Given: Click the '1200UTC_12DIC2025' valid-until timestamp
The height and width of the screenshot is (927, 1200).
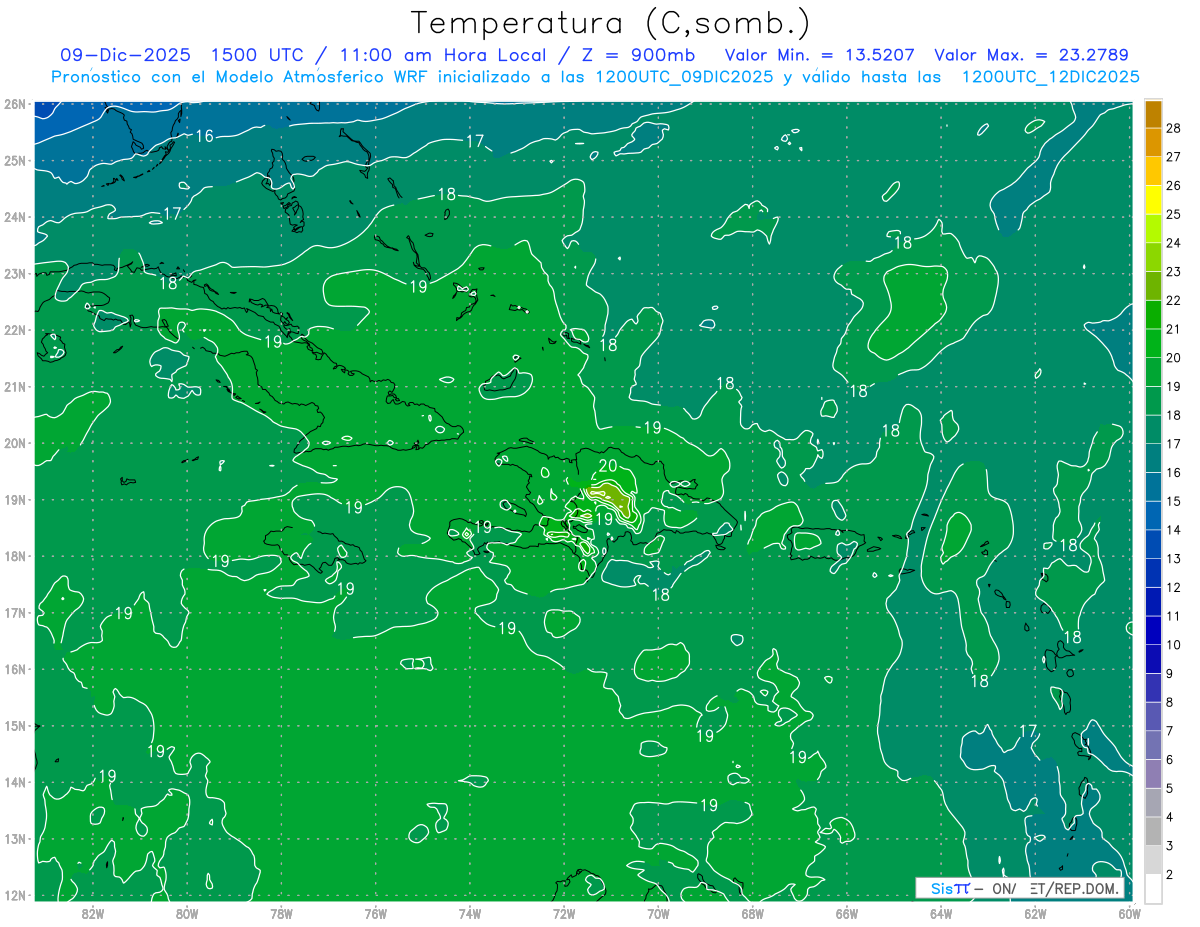Looking at the screenshot, I should pyautogui.click(x=1050, y=77).
